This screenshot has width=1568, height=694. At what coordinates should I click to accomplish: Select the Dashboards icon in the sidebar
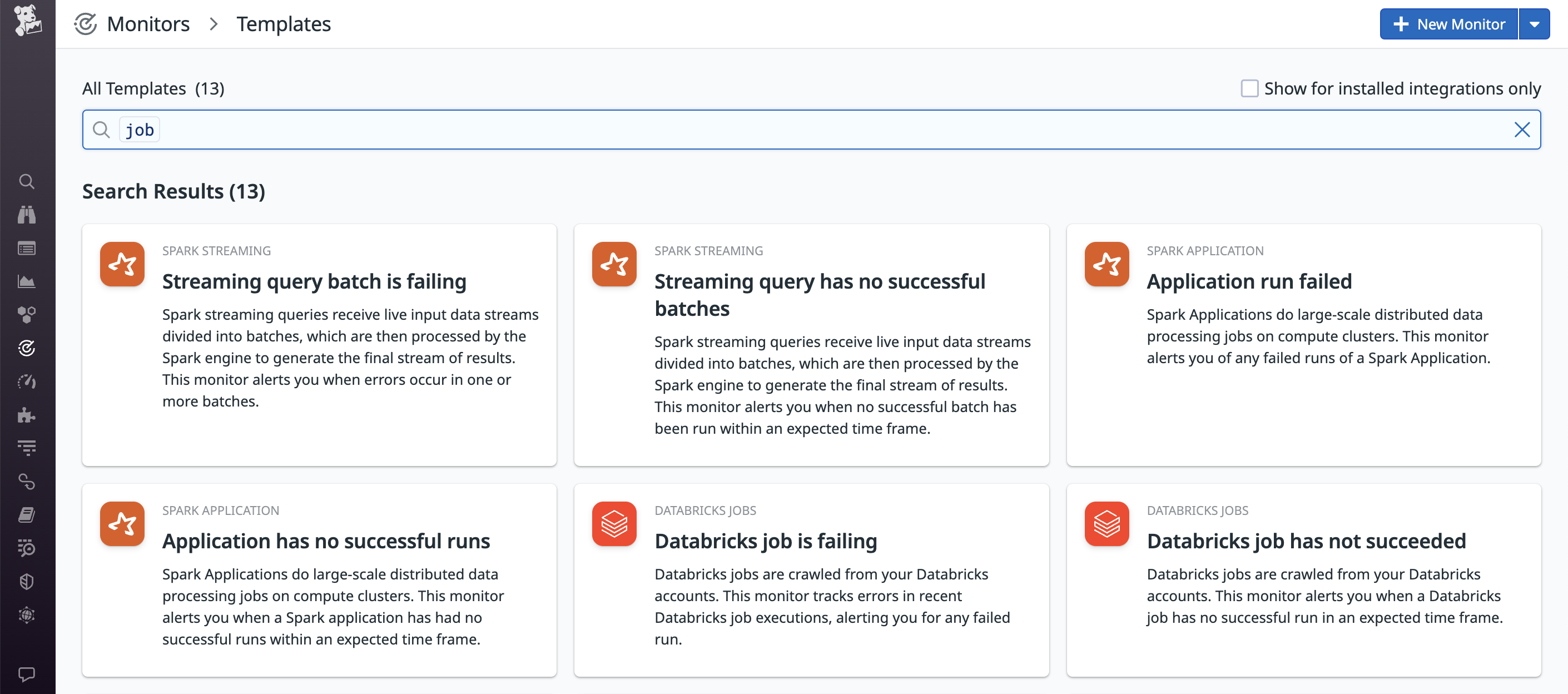pyautogui.click(x=27, y=281)
